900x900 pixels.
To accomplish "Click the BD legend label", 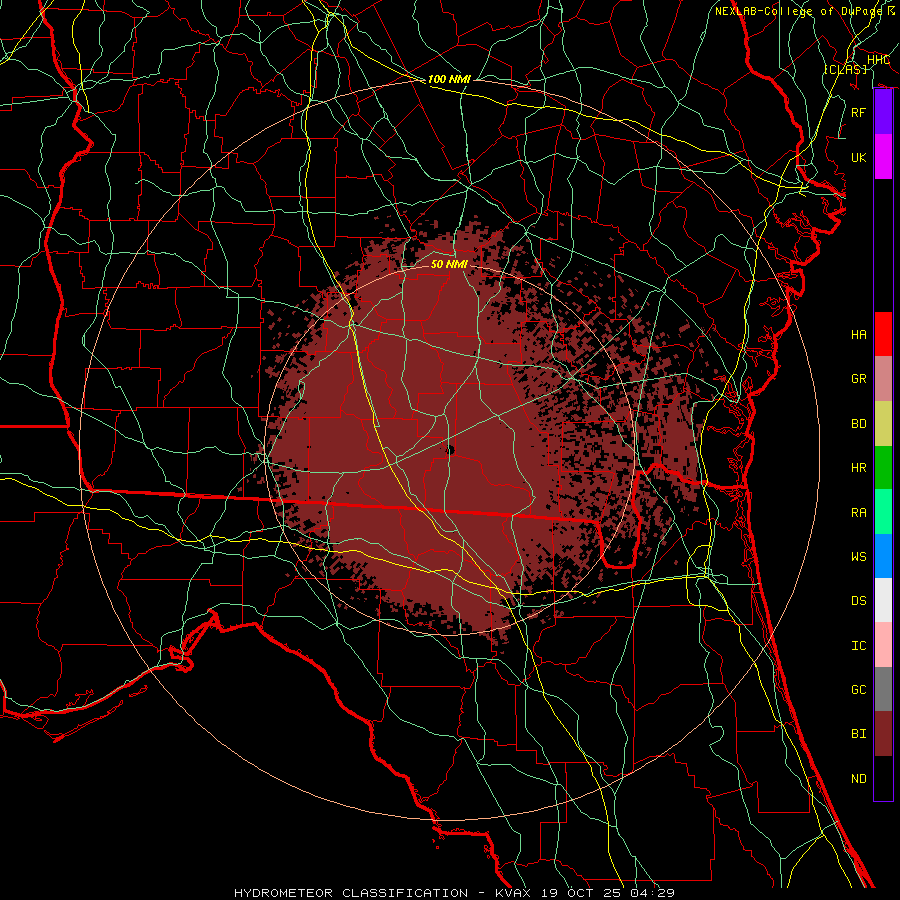I will [x=858, y=424].
